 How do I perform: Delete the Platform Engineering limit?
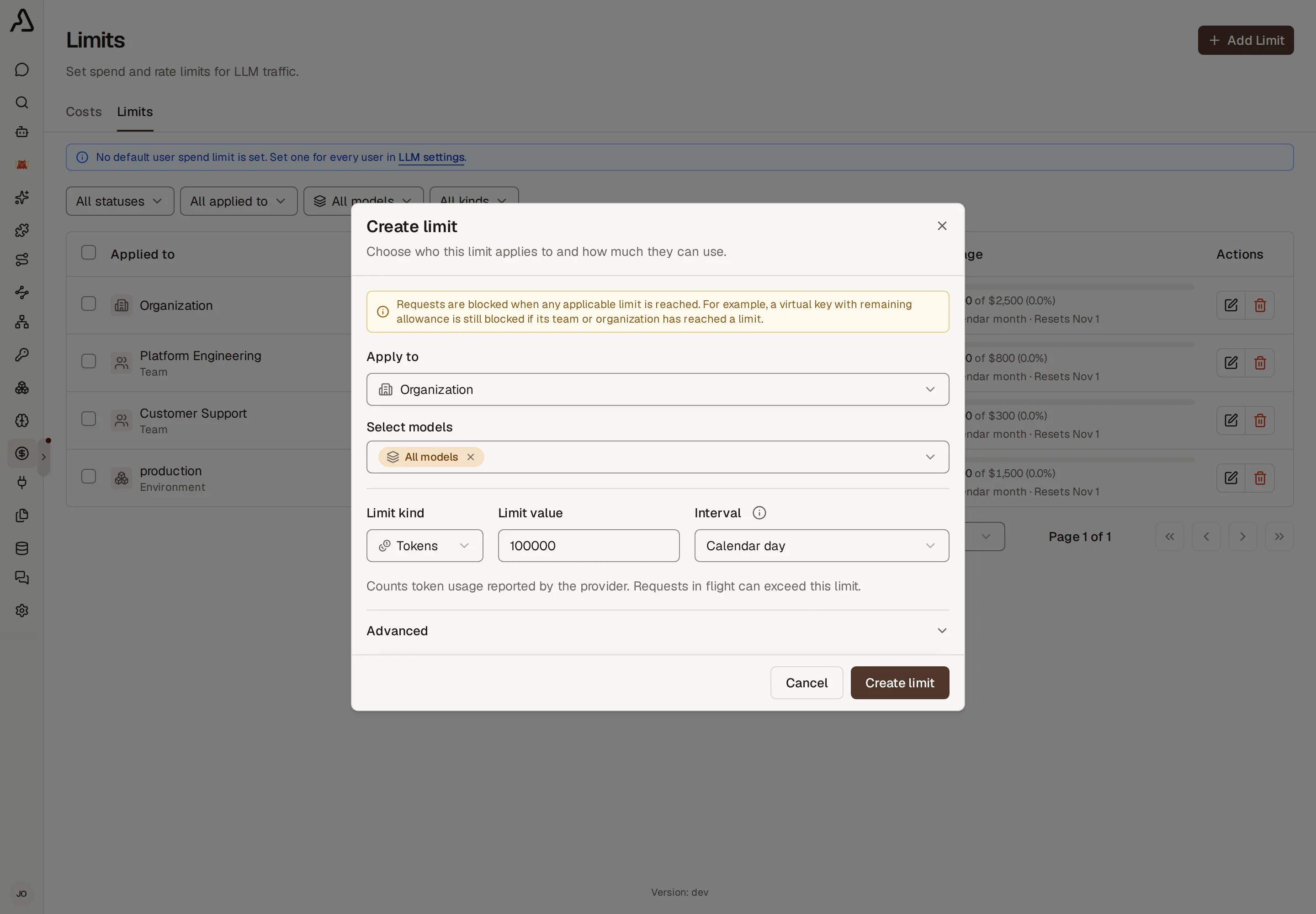pyautogui.click(x=1260, y=362)
